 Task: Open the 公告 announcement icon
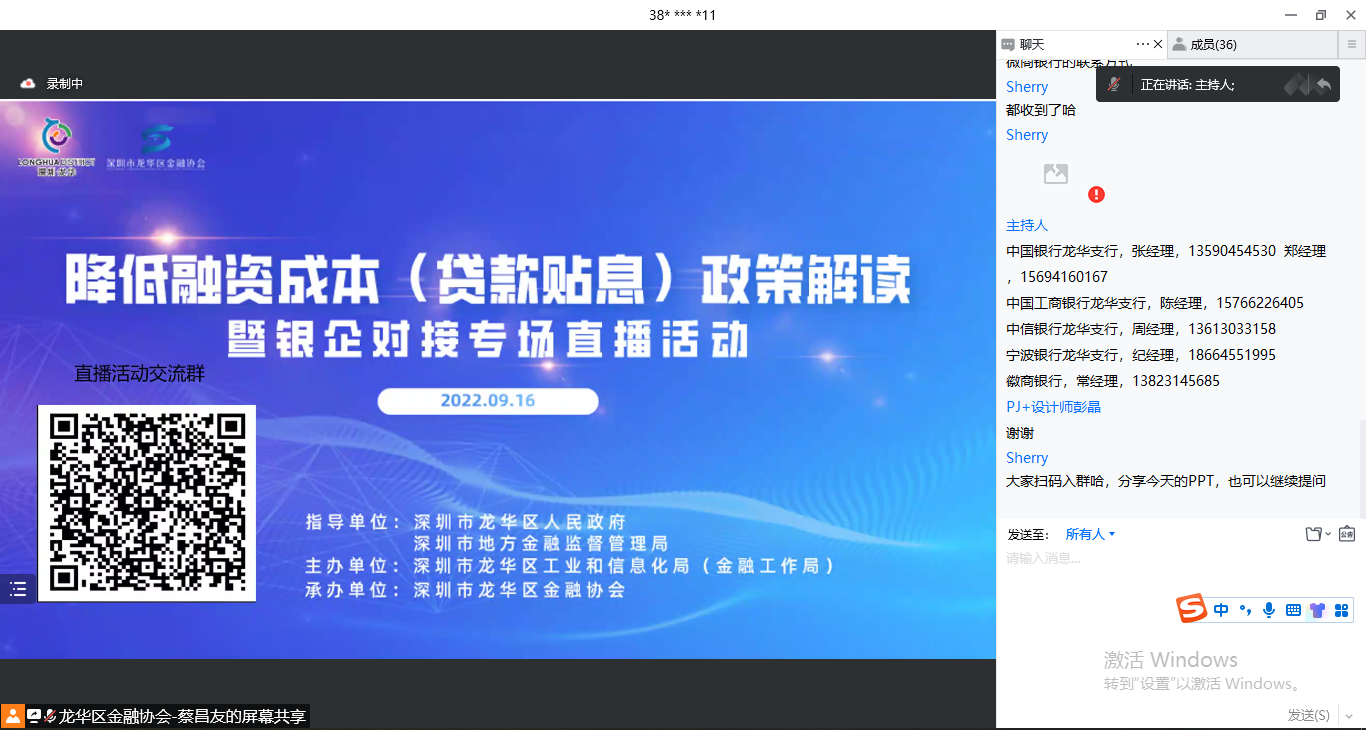(1346, 534)
